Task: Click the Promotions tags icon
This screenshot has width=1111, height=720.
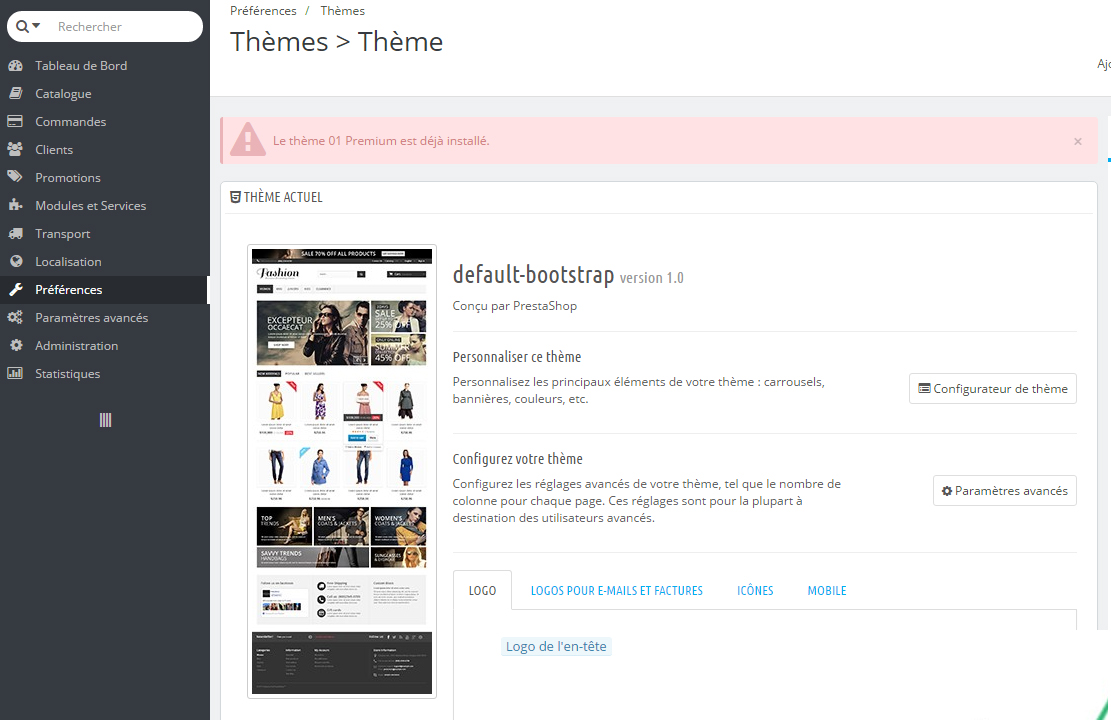Action: point(16,177)
